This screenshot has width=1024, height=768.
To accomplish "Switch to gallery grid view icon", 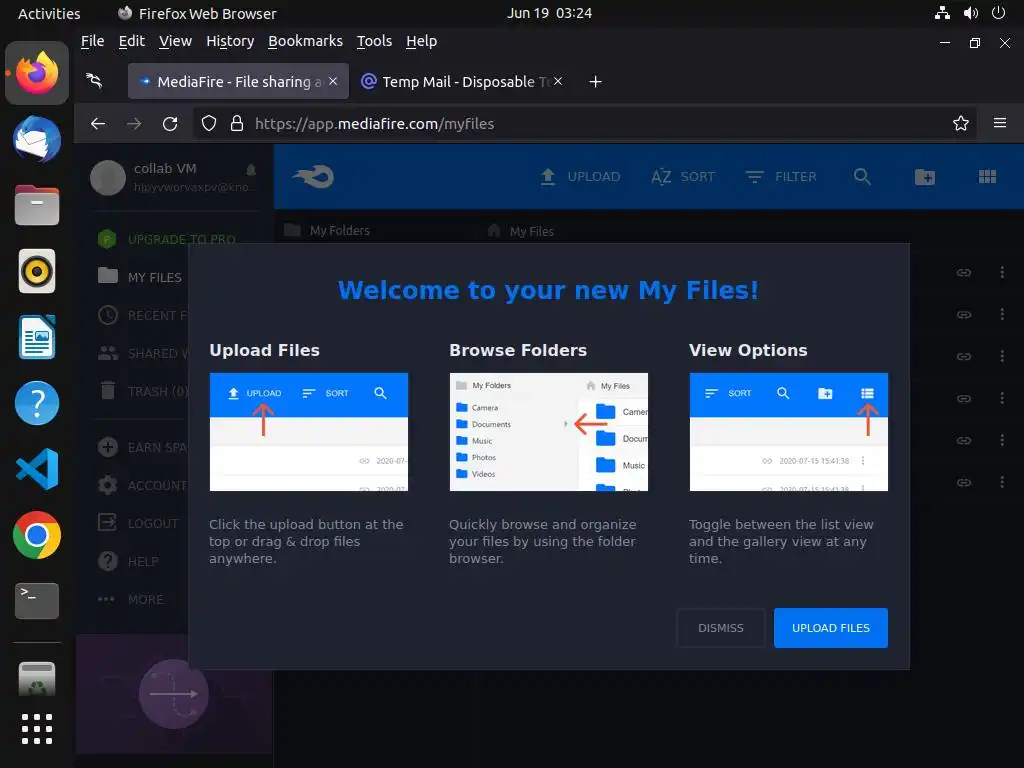I will point(987,176).
